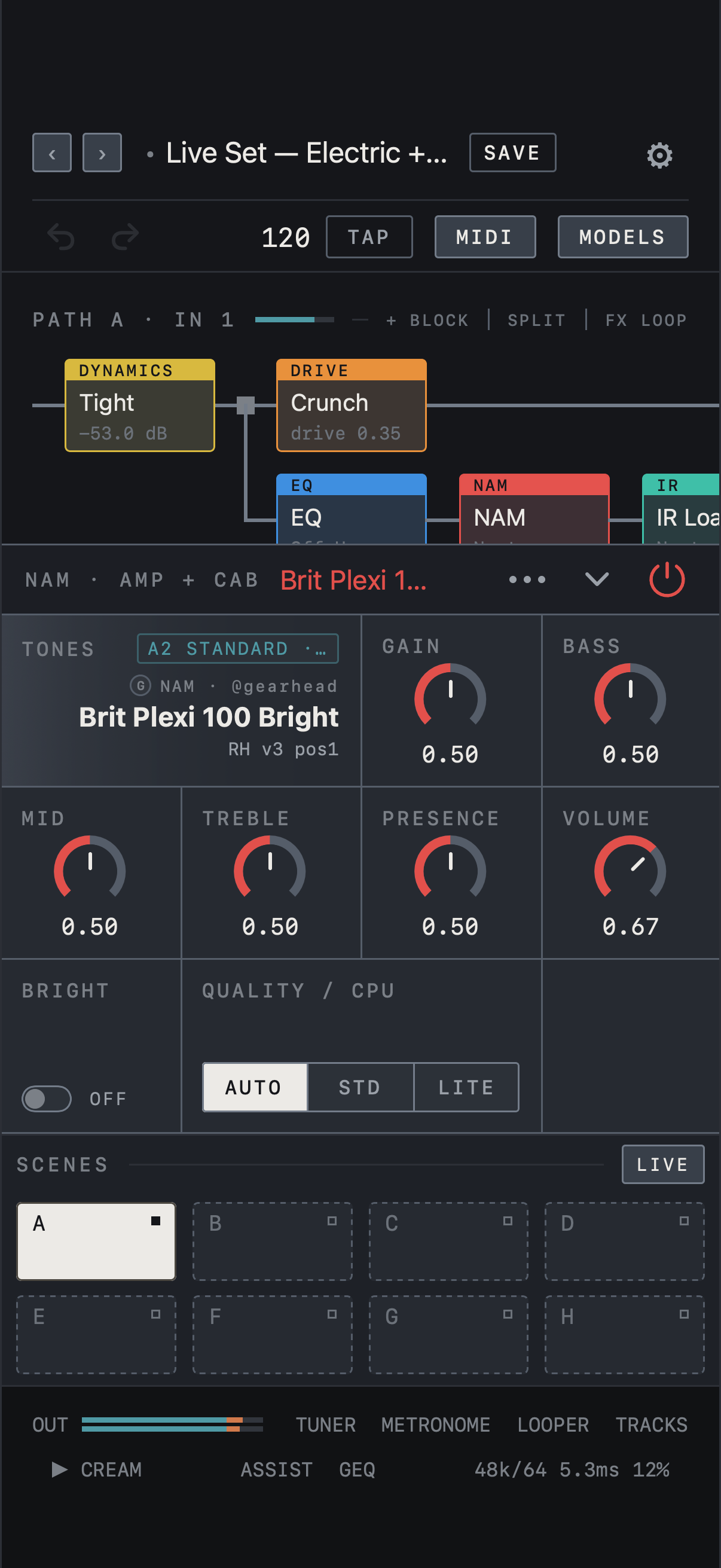Collapse the NAM block editor chevron
The width and height of the screenshot is (721, 1568).
point(597,579)
